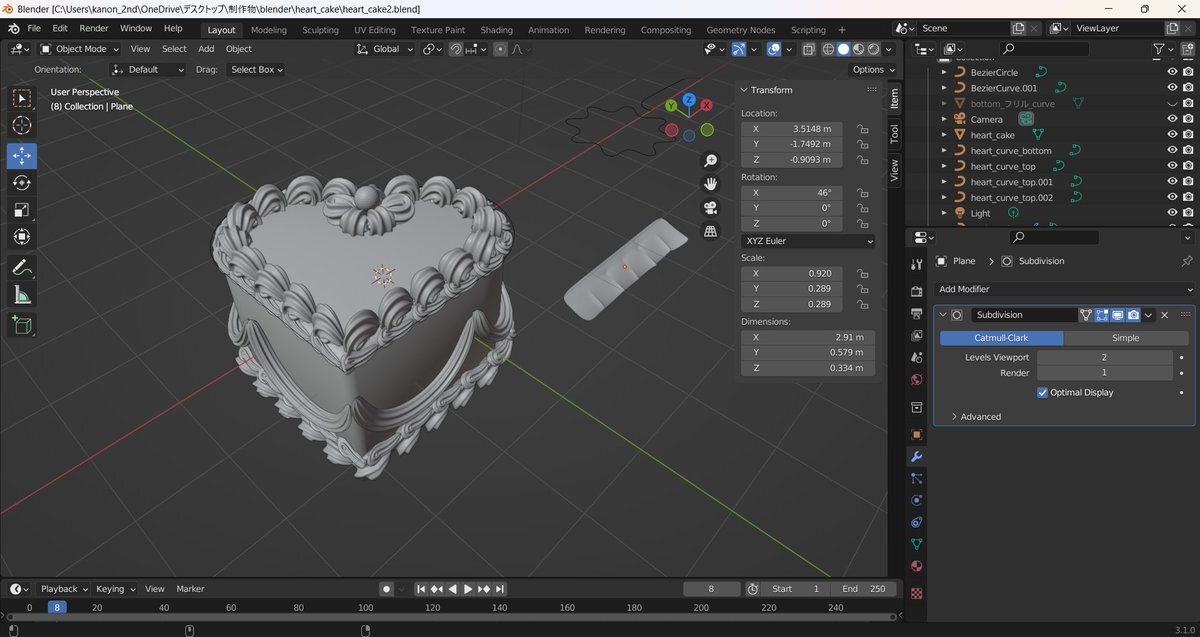
Task: Toggle camera view in viewport
Action: tap(711, 207)
